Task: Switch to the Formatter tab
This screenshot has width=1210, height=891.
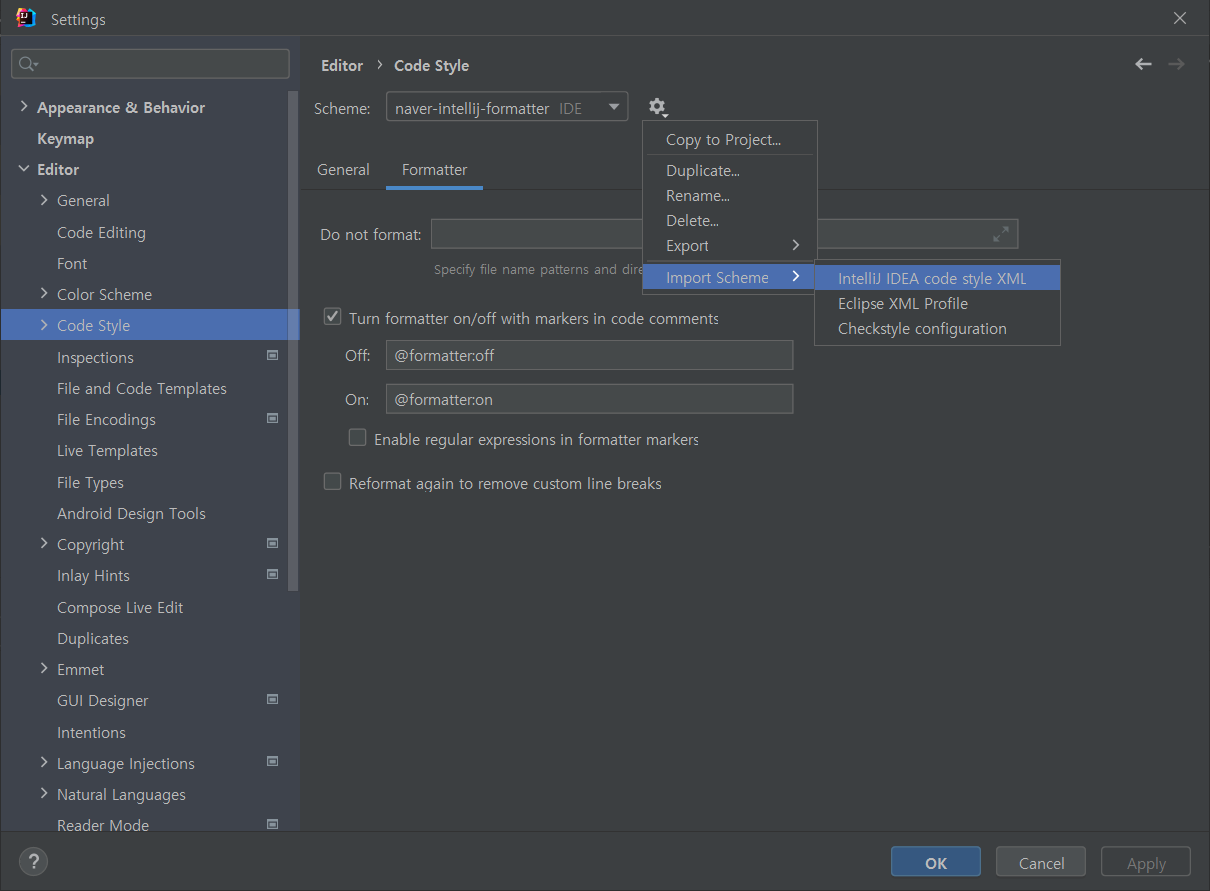Action: [434, 170]
